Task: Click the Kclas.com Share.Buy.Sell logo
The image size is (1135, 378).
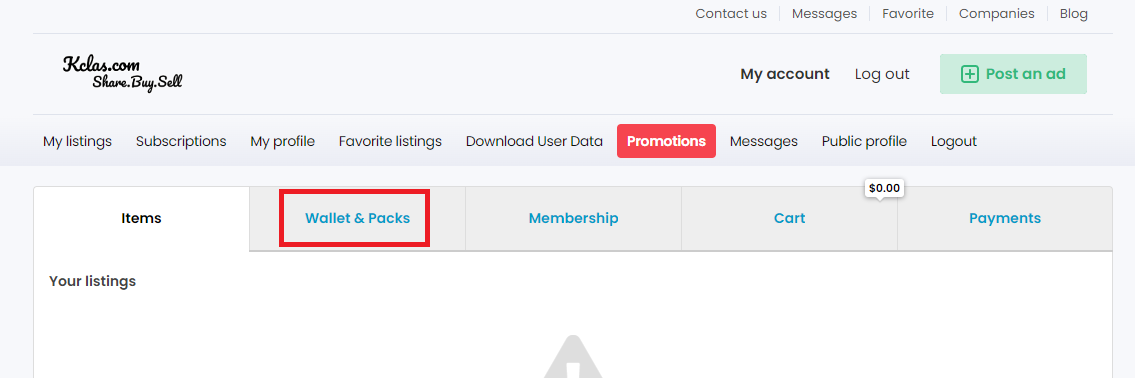Action: pyautogui.click(x=122, y=73)
